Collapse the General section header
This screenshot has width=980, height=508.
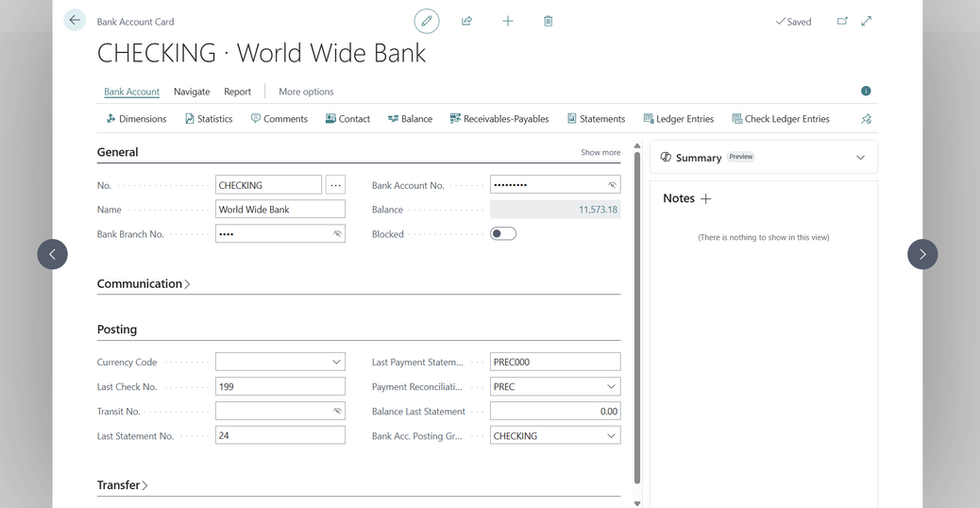click(x=118, y=152)
